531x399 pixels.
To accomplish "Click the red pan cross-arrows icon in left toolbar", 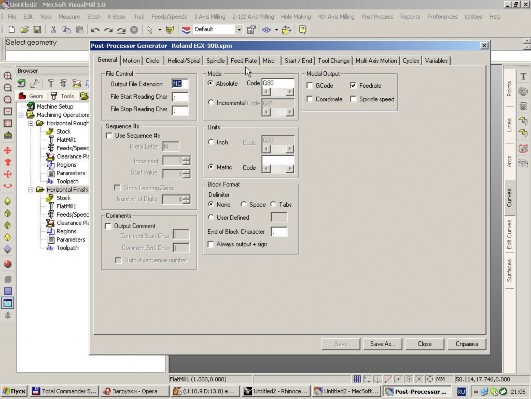I will (x=8, y=150).
